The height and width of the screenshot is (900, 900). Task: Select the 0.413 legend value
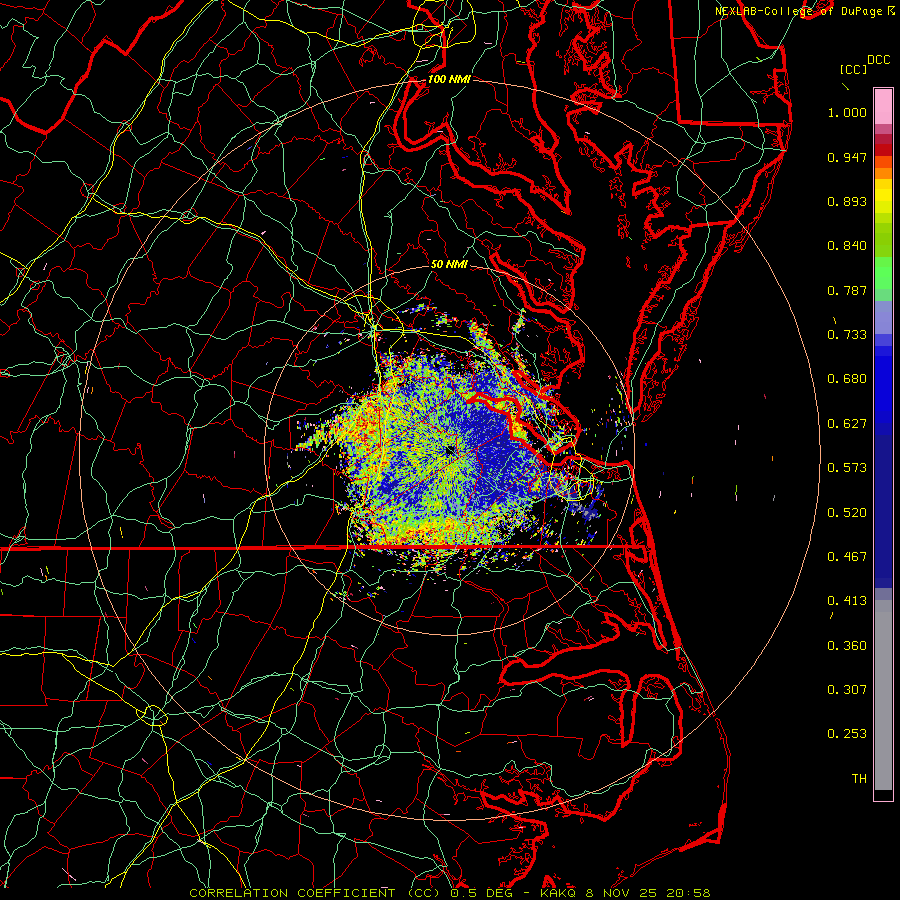(x=847, y=601)
